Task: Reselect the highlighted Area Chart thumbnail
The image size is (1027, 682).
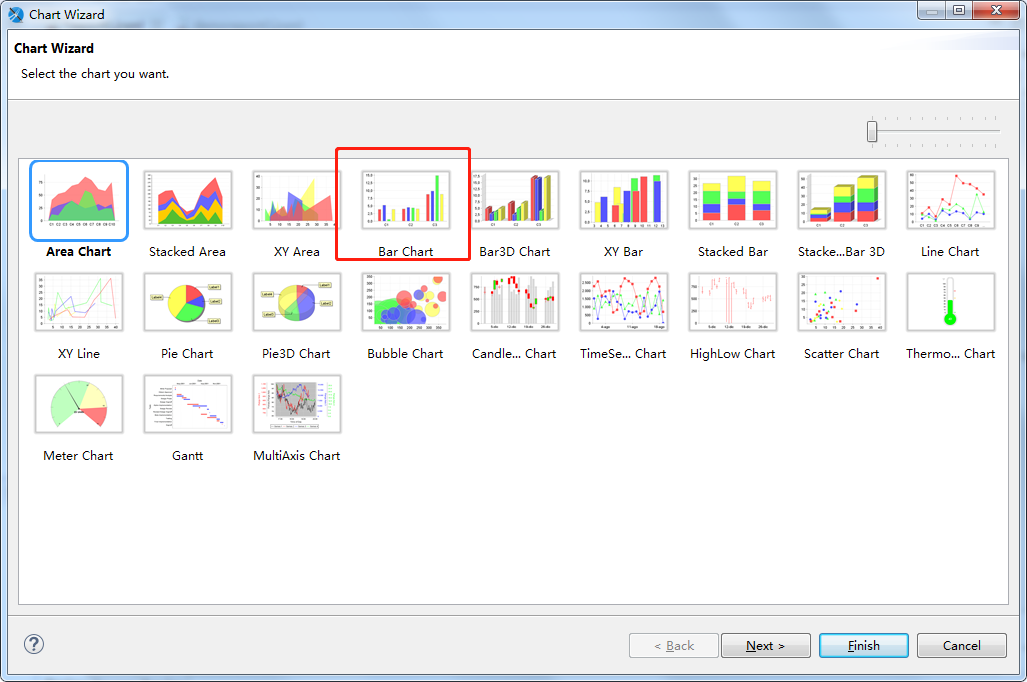Action: [78, 201]
